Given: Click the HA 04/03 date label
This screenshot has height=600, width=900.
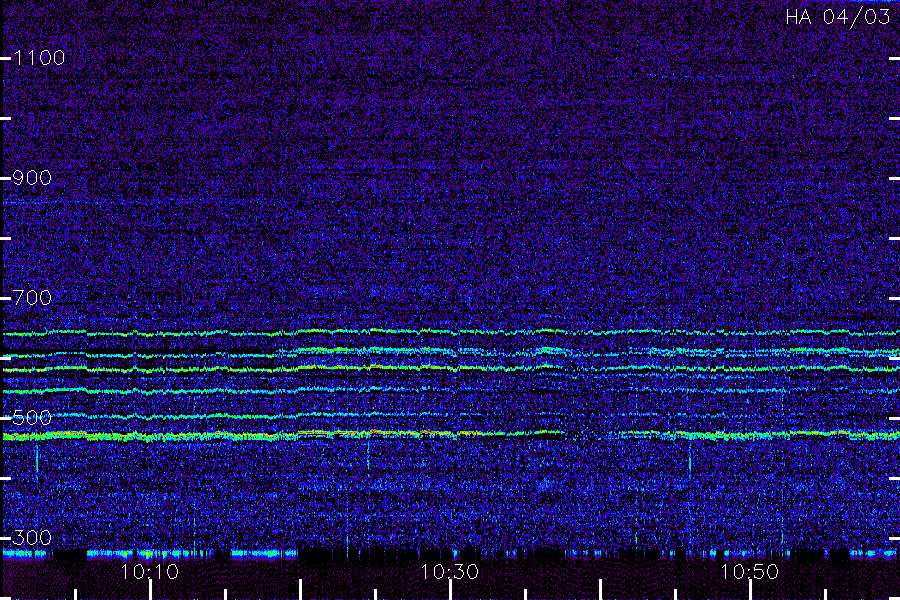Looking at the screenshot, I should [838, 17].
